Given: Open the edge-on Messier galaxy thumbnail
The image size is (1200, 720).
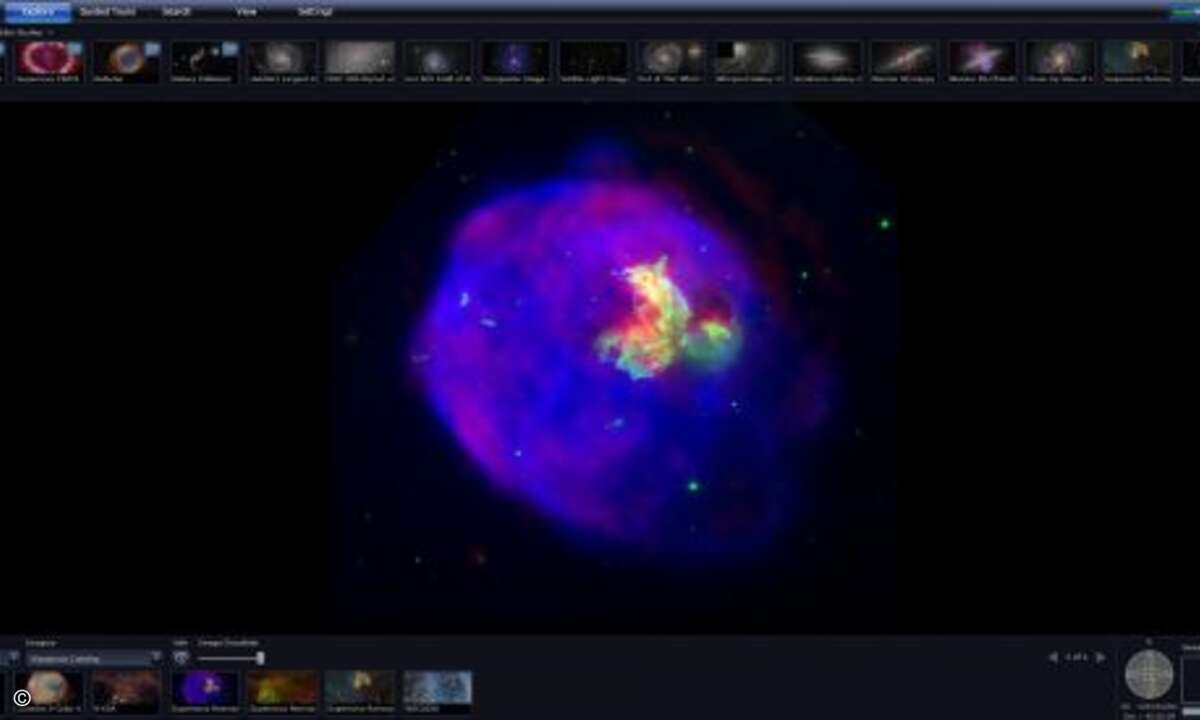Looking at the screenshot, I should [904, 61].
